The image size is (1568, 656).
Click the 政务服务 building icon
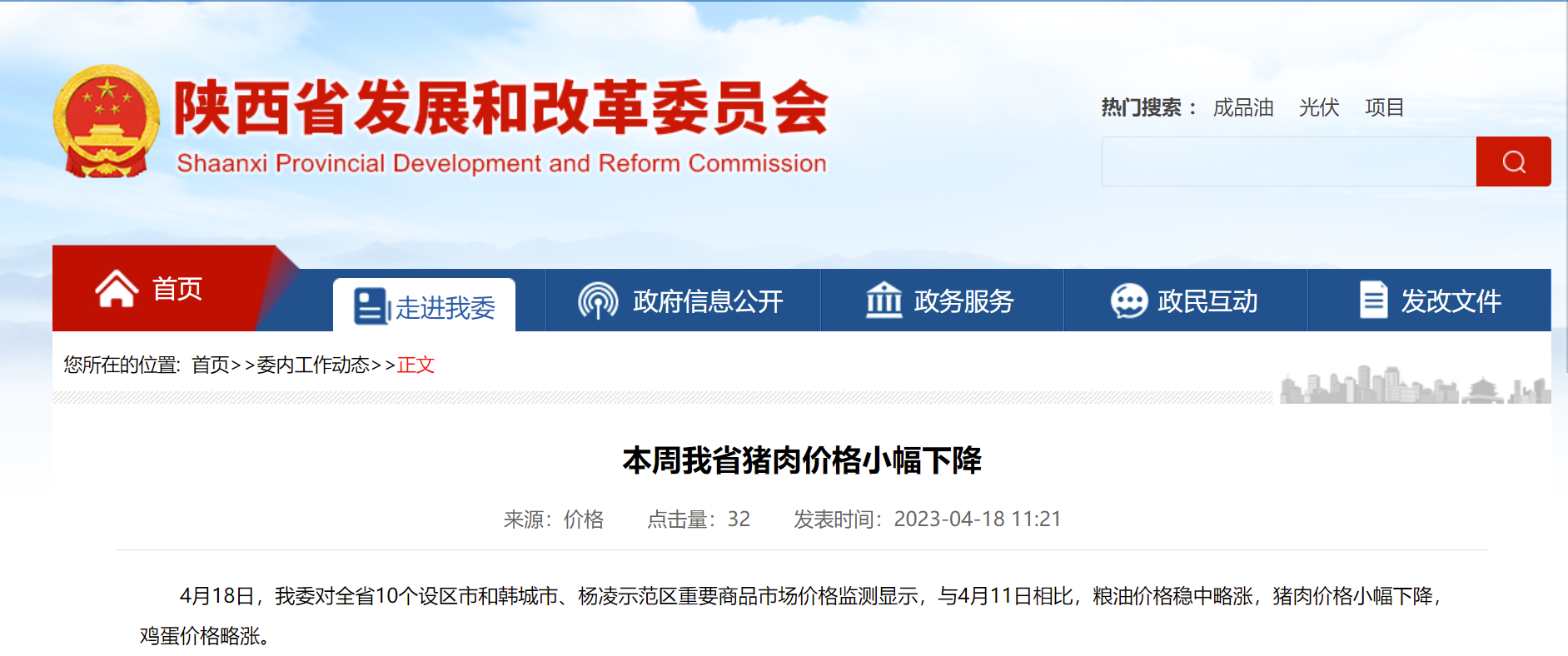[x=884, y=301]
